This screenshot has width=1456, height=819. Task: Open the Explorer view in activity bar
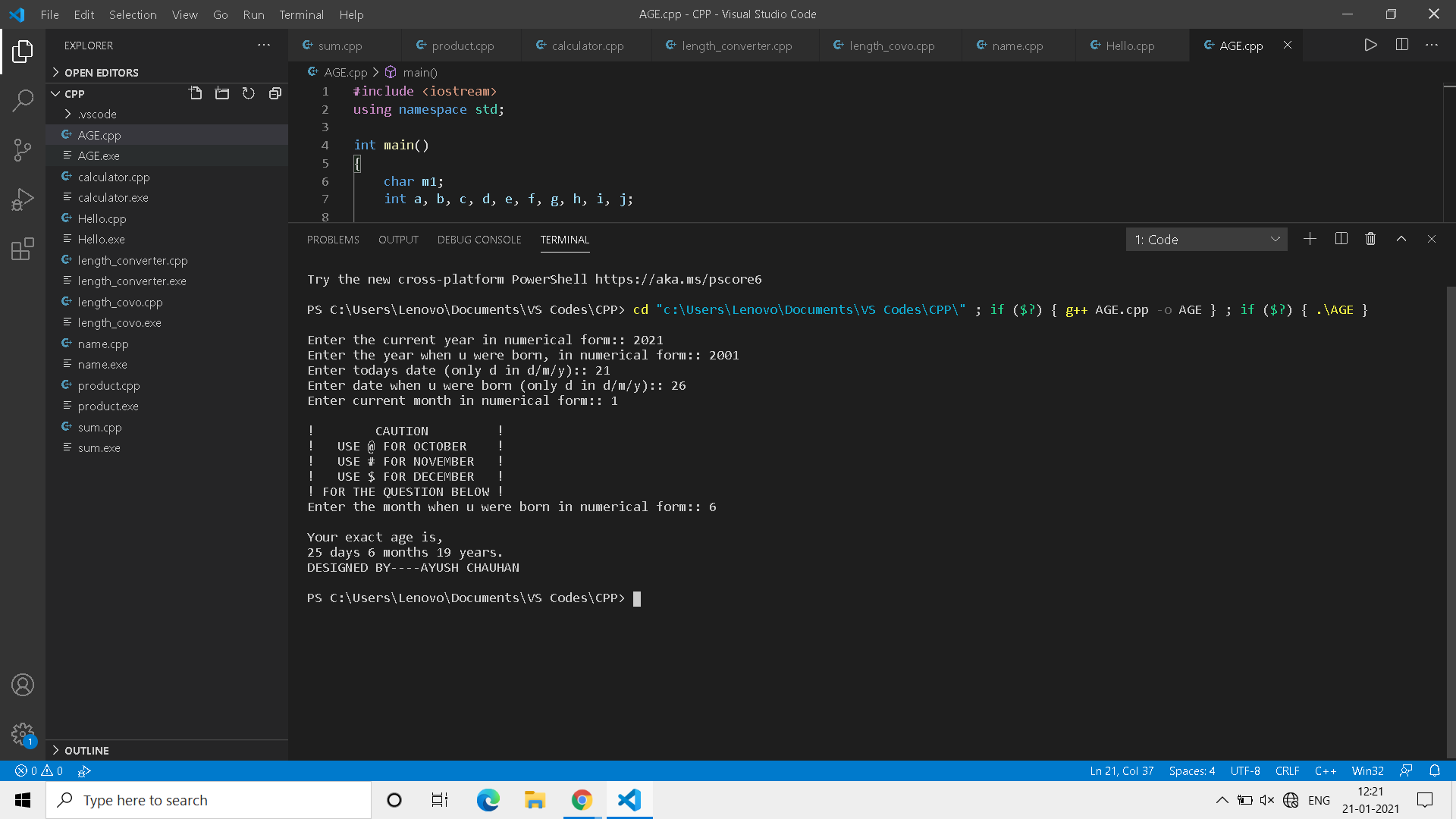click(x=23, y=52)
